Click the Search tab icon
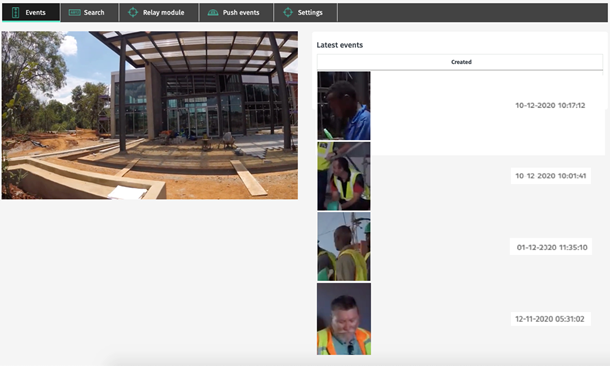Screen dimensions: 610x366 74,12
